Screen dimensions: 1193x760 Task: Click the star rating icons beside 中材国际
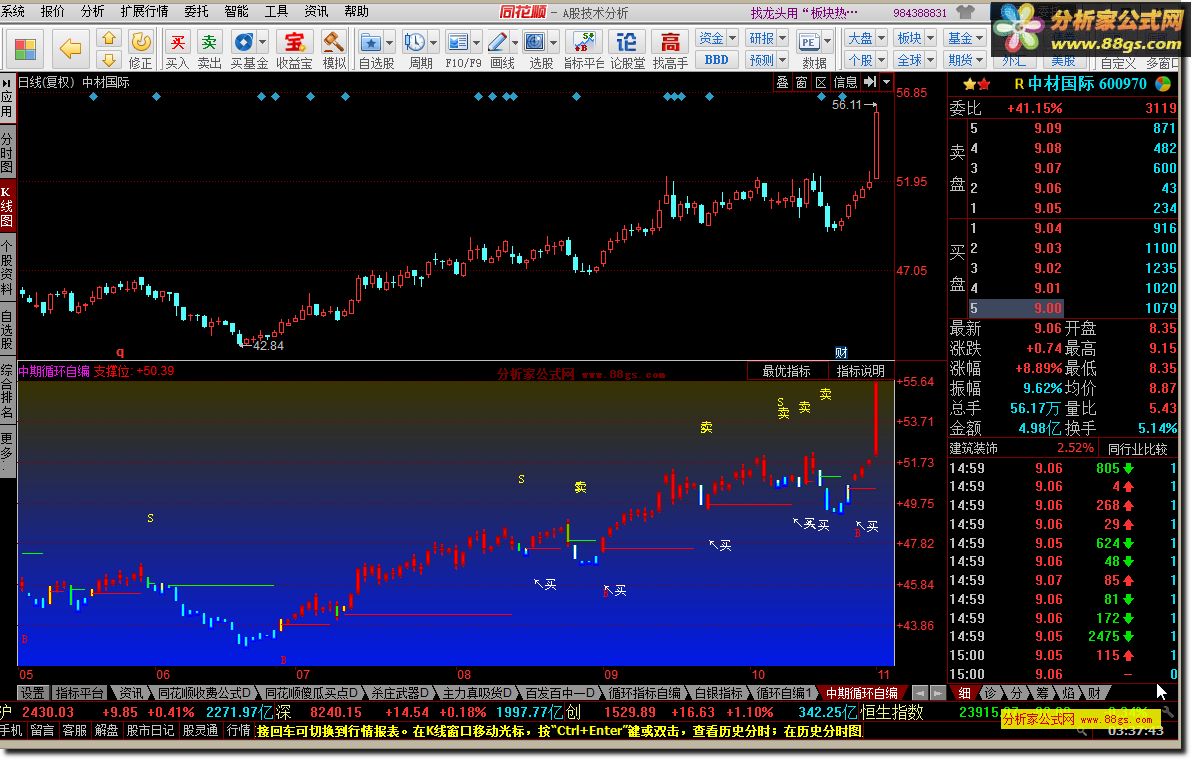pyautogui.click(x=977, y=84)
